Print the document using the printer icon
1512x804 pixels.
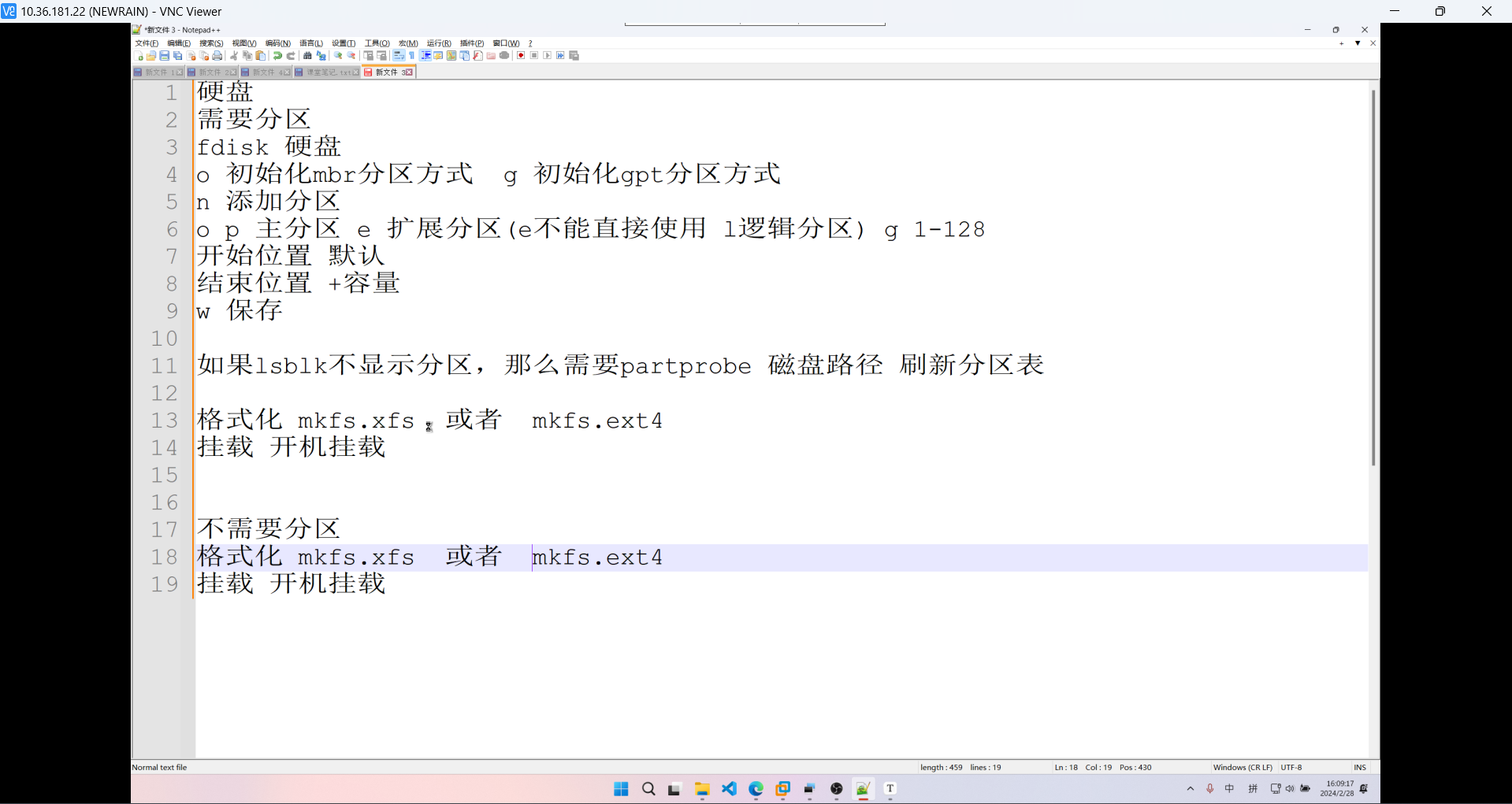point(217,56)
